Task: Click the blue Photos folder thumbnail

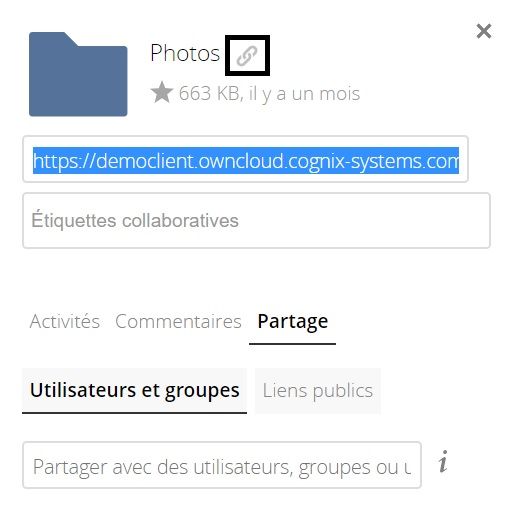Action: tap(78, 74)
